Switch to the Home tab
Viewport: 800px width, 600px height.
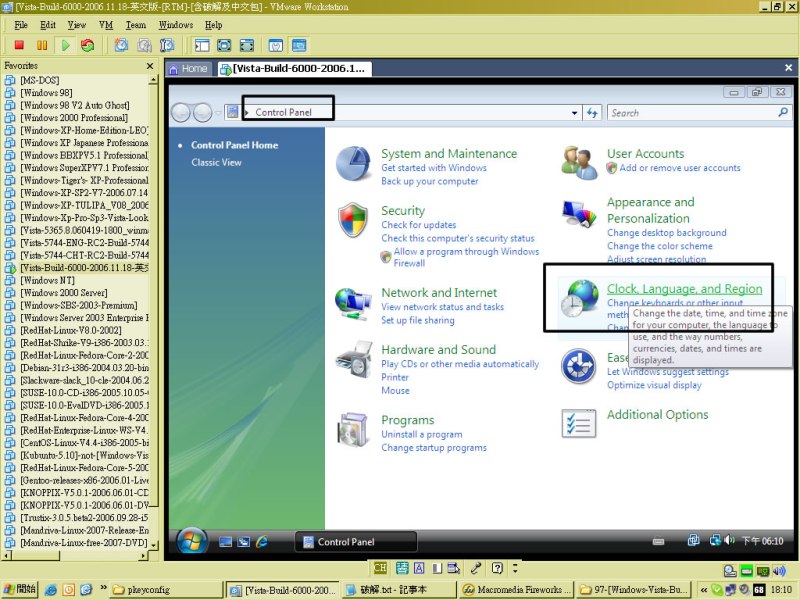188,68
